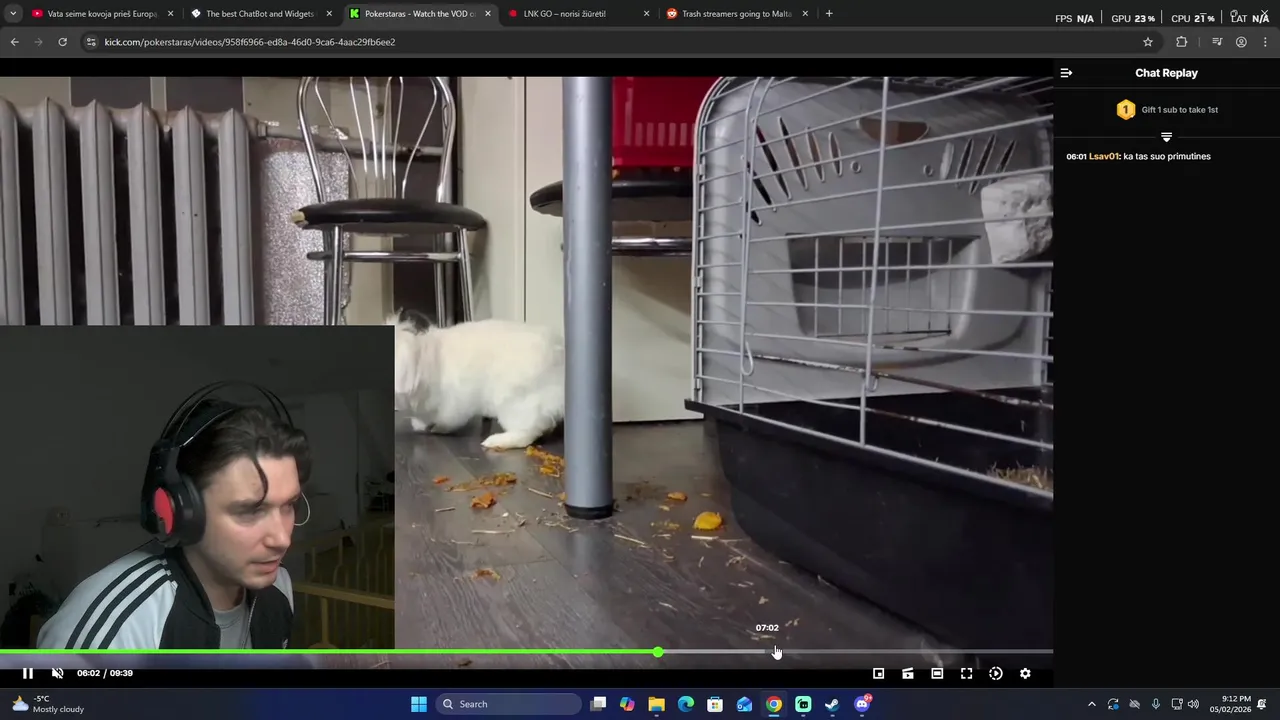
Task: Collapse the Chat Replay panel
Action: tap(1066, 73)
